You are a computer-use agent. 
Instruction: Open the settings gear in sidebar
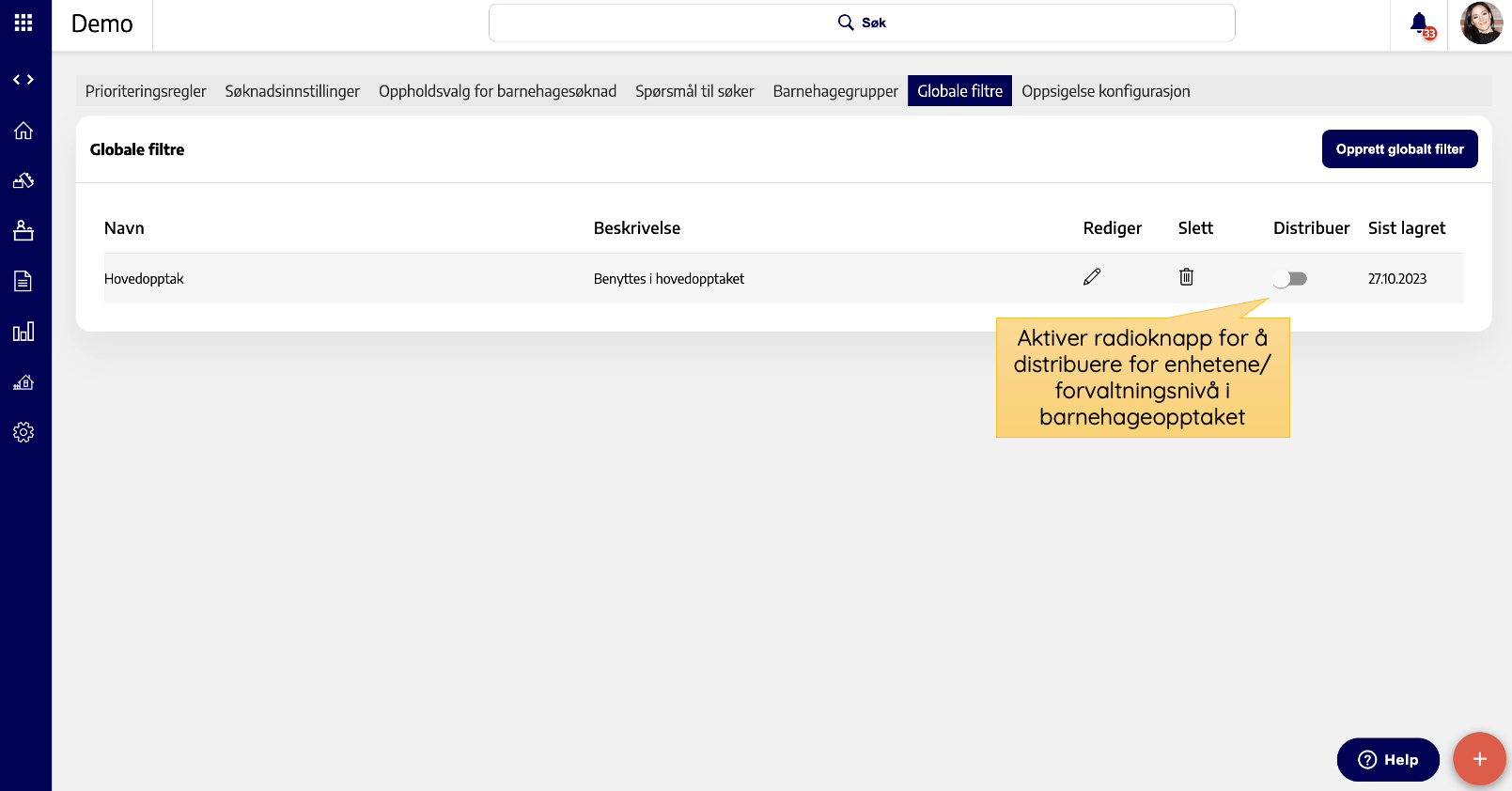click(23, 432)
